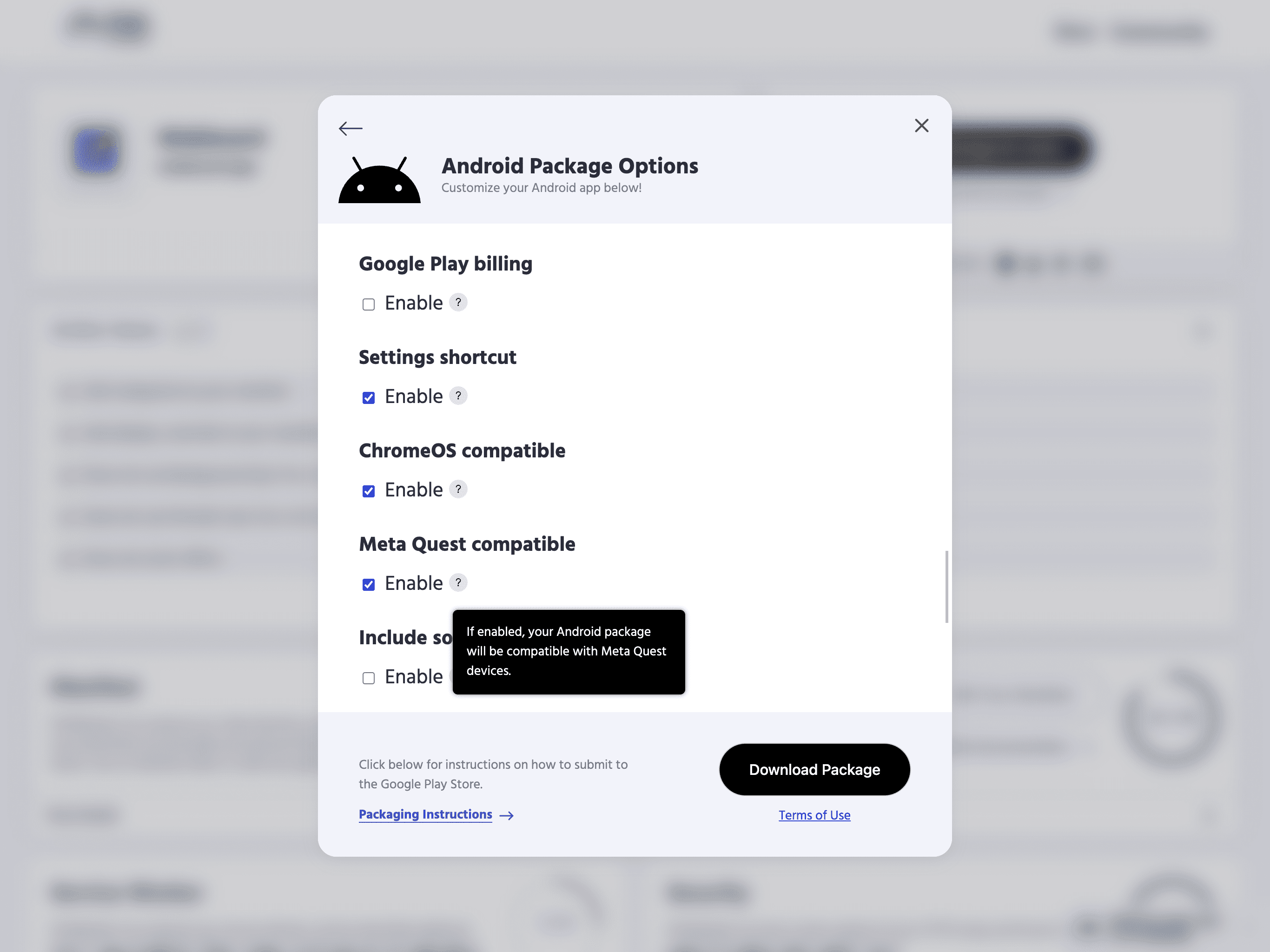The image size is (1270, 952).
Task: Click the Download Package button
Action: click(x=814, y=769)
